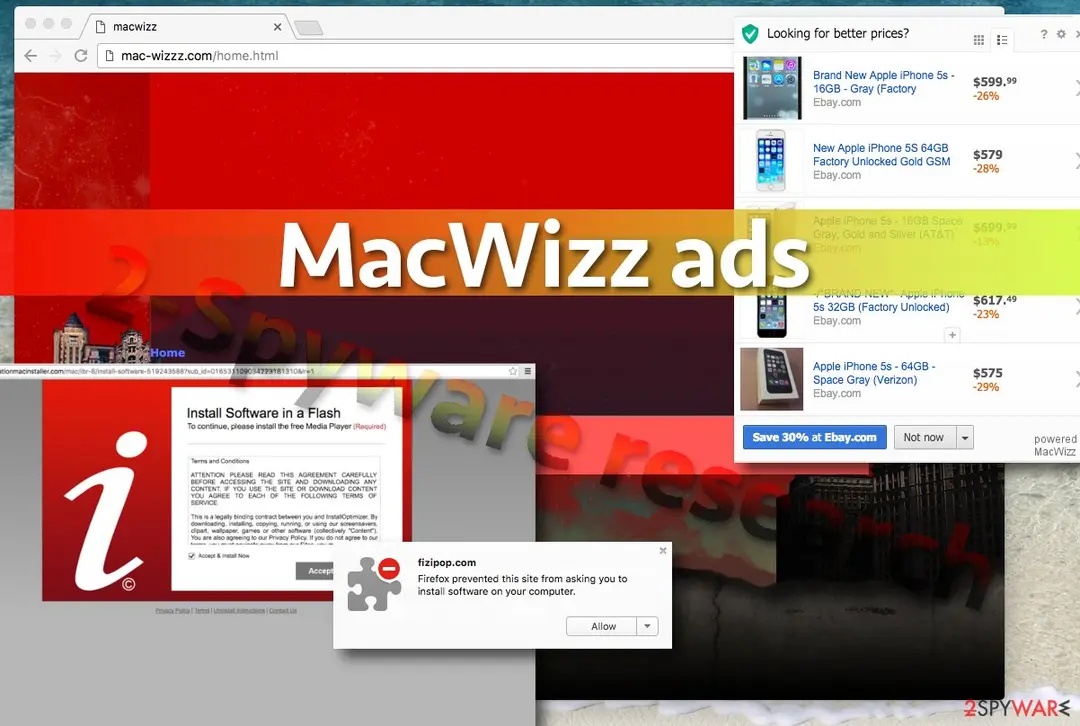Image resolution: width=1080 pixels, height=726 pixels.
Task: Open a new tab next to macwizz
Action: click(x=308, y=28)
